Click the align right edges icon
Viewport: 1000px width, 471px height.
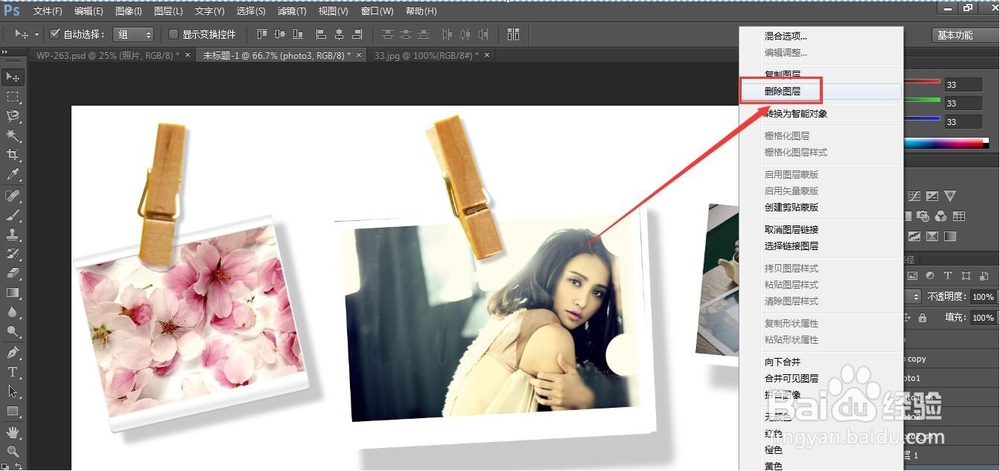(x=357, y=34)
